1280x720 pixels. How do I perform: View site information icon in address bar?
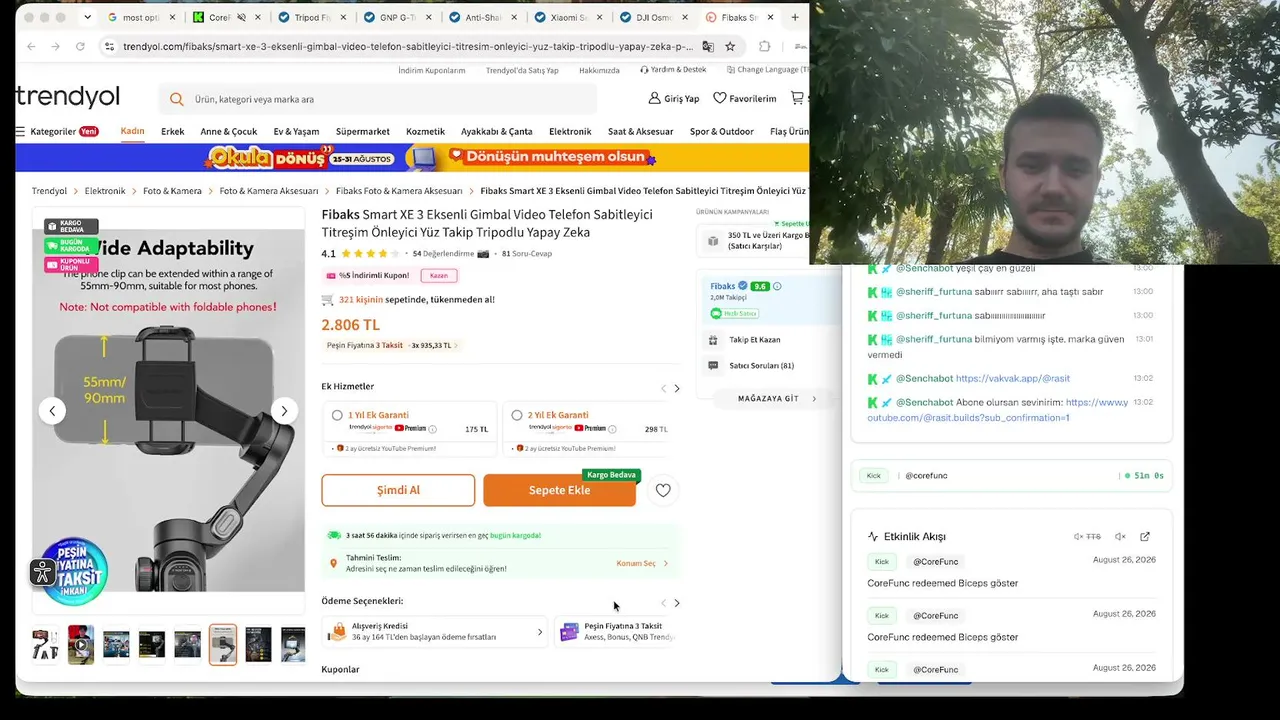click(110, 46)
